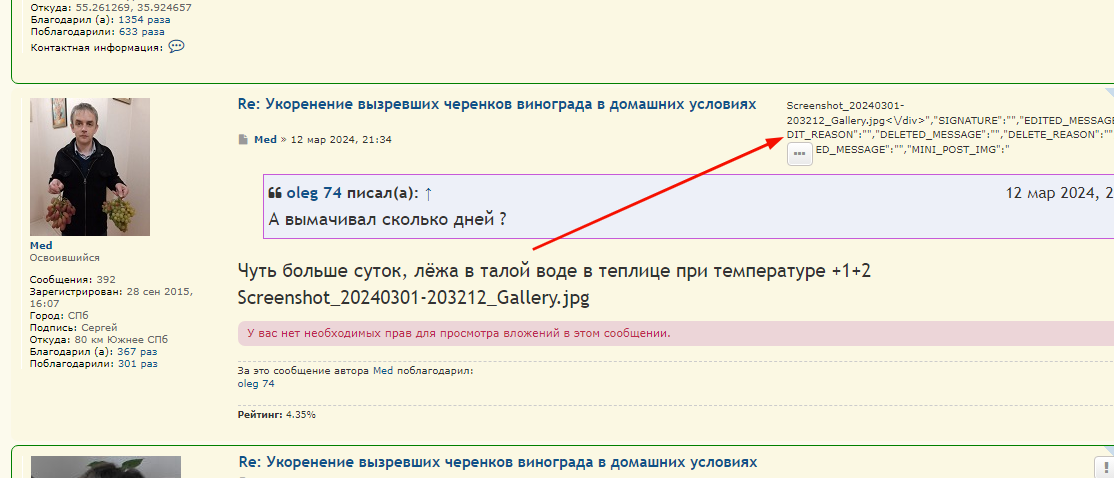Open the contact information speech bubble icon
Screen dimensions: 1114x478
pos(176,46)
